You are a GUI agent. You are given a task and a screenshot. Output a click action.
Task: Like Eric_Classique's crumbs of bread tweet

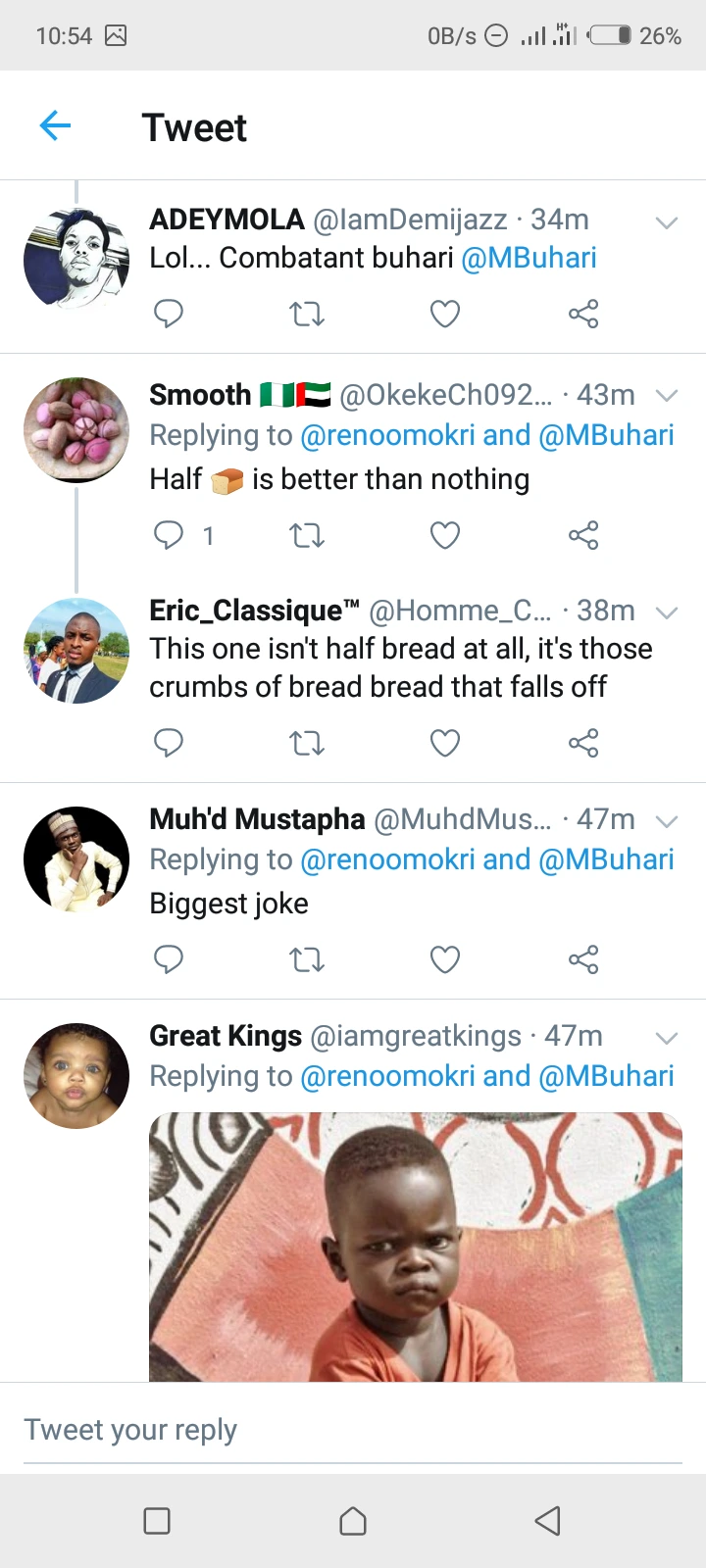coord(445,744)
